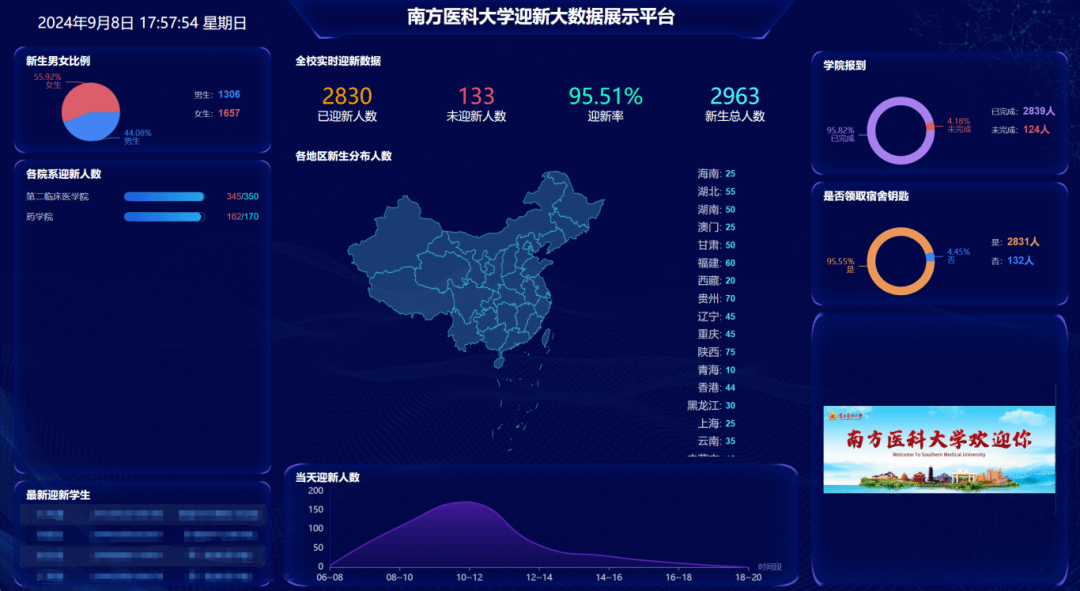Click the 2830 已迎新人数 statistic
Viewport: 1080px width, 591px height.
(347, 104)
